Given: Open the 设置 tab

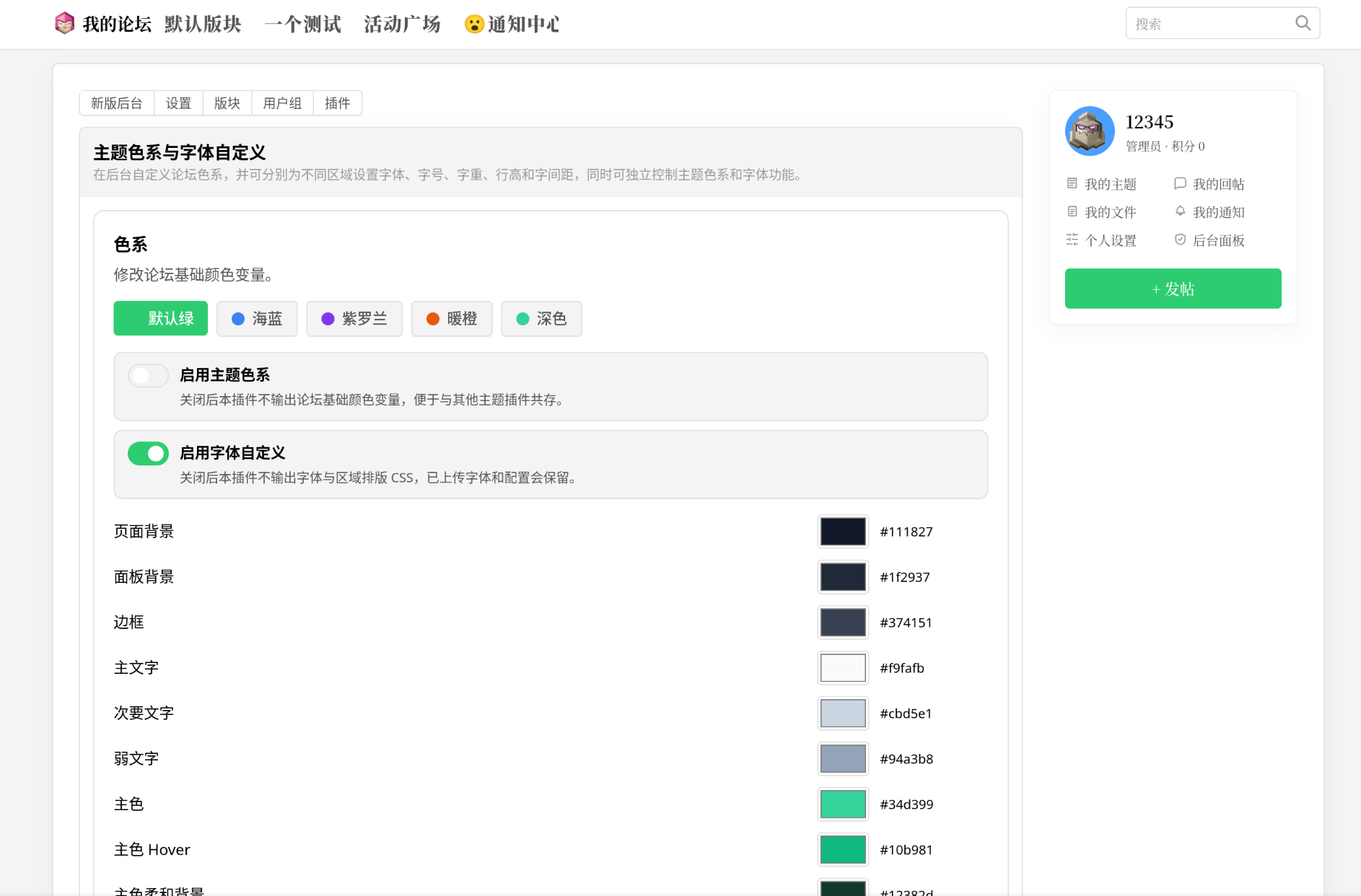Looking at the screenshot, I should 178,103.
